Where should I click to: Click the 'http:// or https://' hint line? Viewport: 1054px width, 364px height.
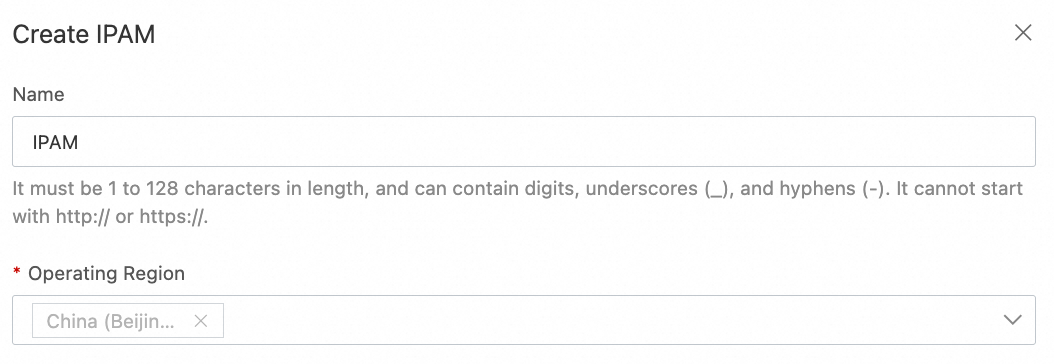(110, 218)
